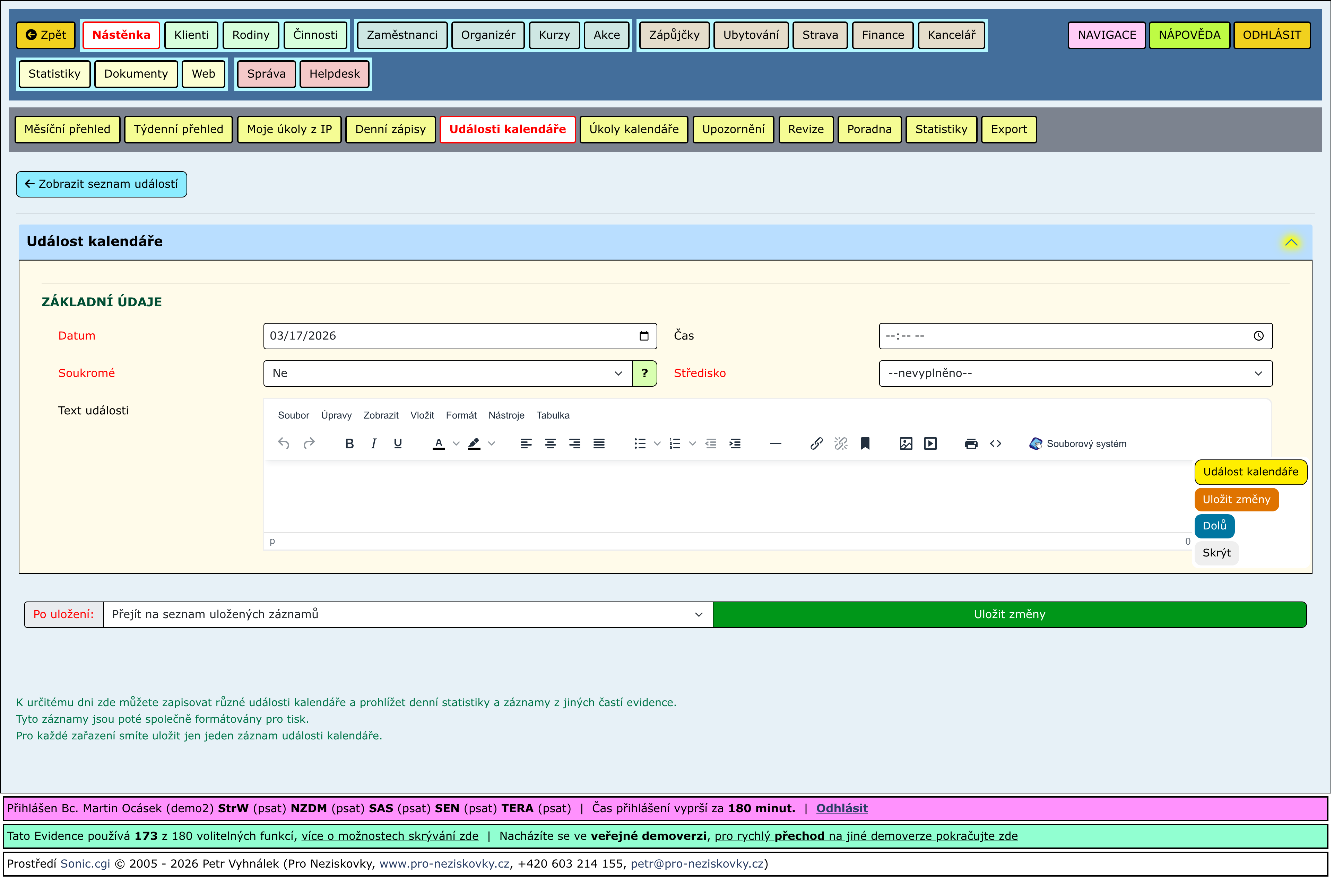
Task: Click the Datum input field
Action: coord(452,336)
